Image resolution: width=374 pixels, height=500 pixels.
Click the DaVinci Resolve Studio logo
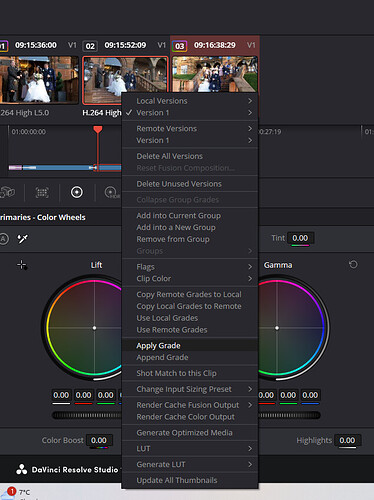(x=22, y=470)
